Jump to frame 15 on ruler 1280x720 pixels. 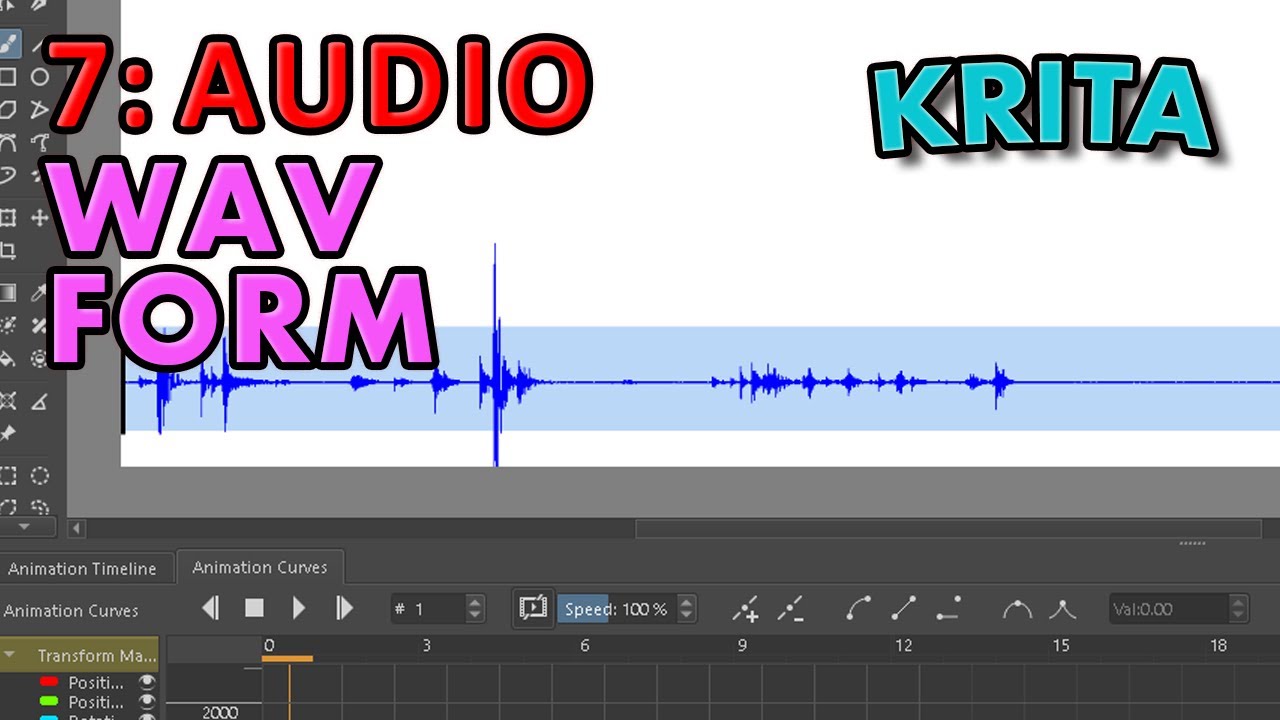(1061, 645)
